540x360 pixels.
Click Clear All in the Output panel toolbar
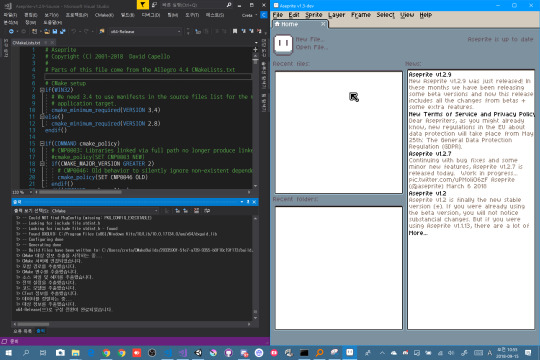tap(196, 211)
